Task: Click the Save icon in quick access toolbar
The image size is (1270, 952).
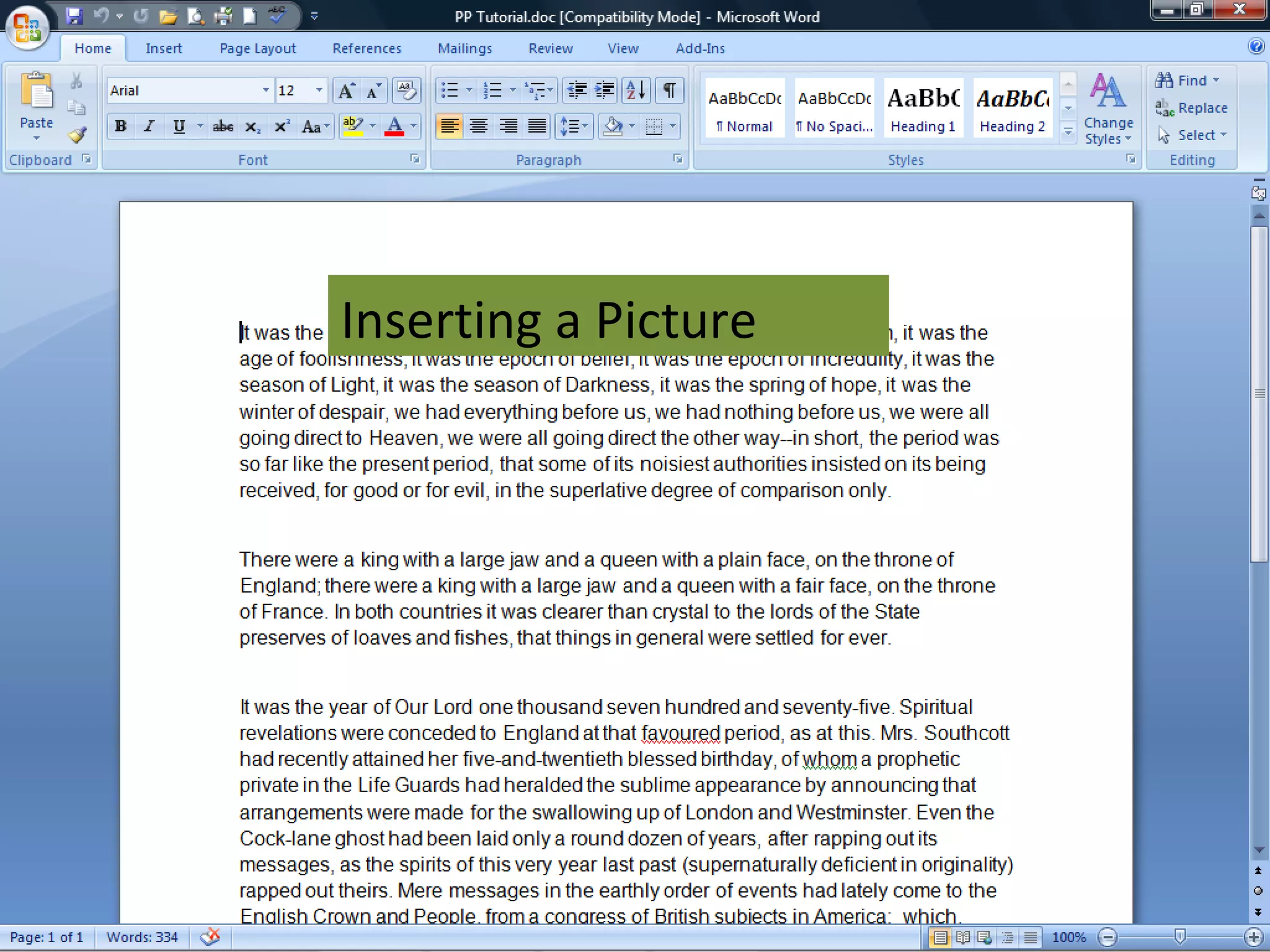Action: (74, 16)
